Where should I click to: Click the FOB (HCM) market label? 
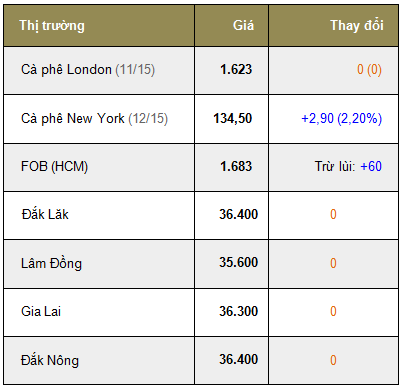[x=54, y=166]
